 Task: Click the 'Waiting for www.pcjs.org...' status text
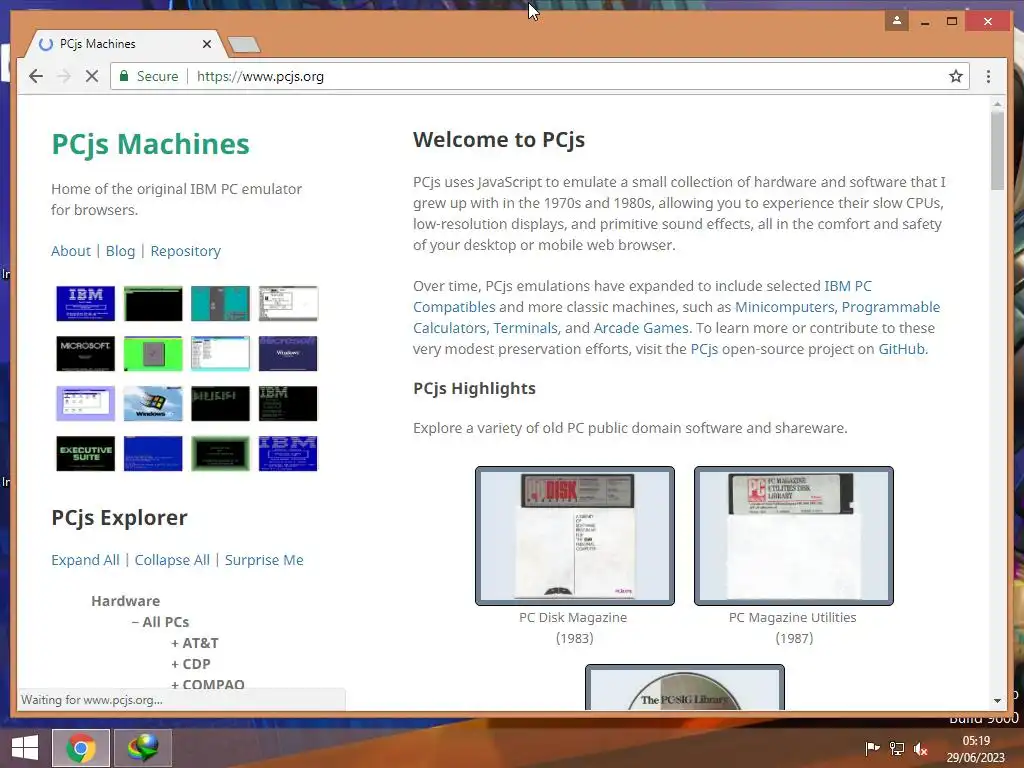pos(91,699)
